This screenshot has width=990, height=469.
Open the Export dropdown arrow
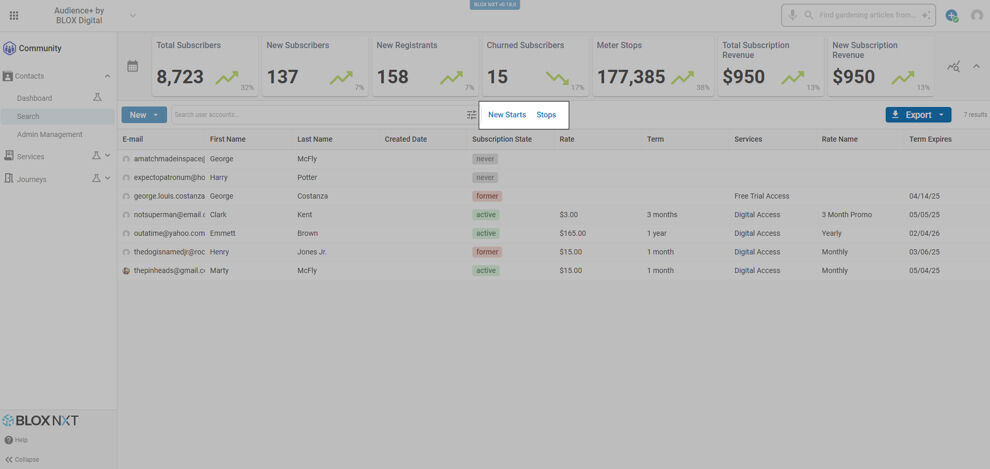point(942,115)
